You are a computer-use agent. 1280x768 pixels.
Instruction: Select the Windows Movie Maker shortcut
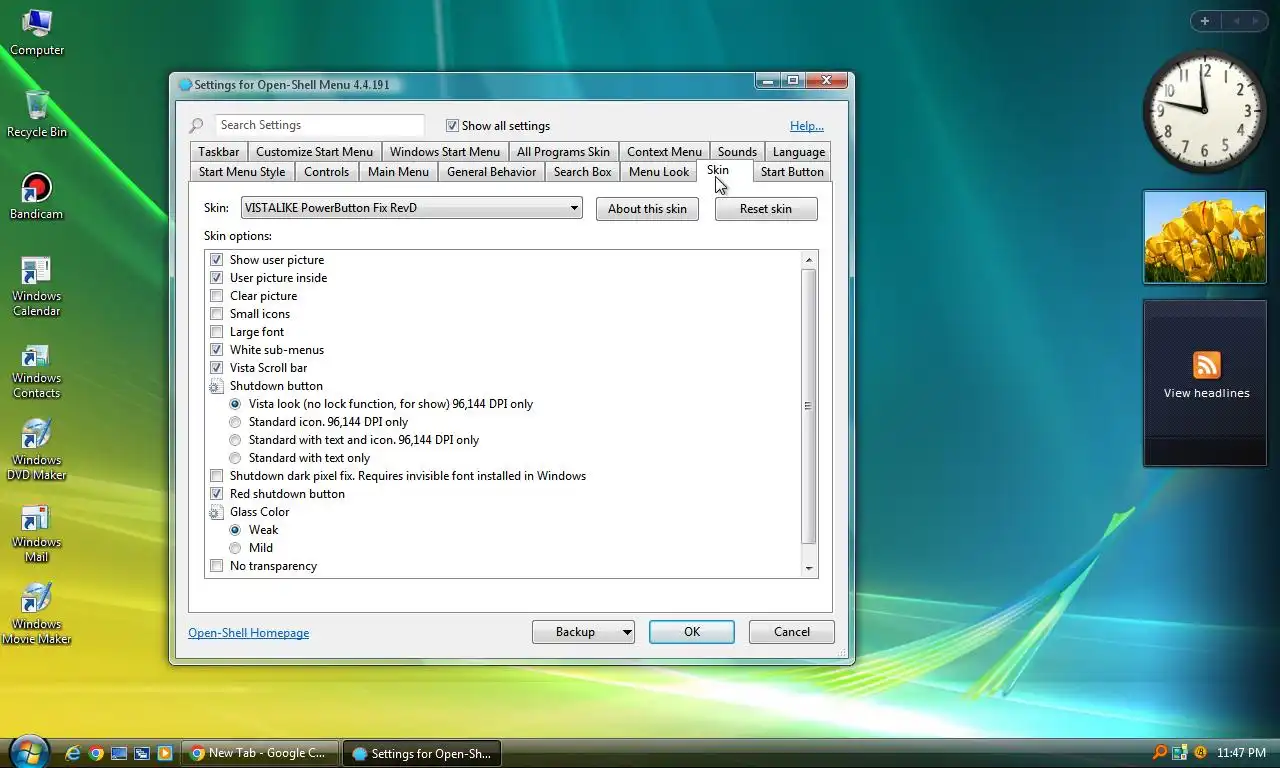[x=37, y=614]
